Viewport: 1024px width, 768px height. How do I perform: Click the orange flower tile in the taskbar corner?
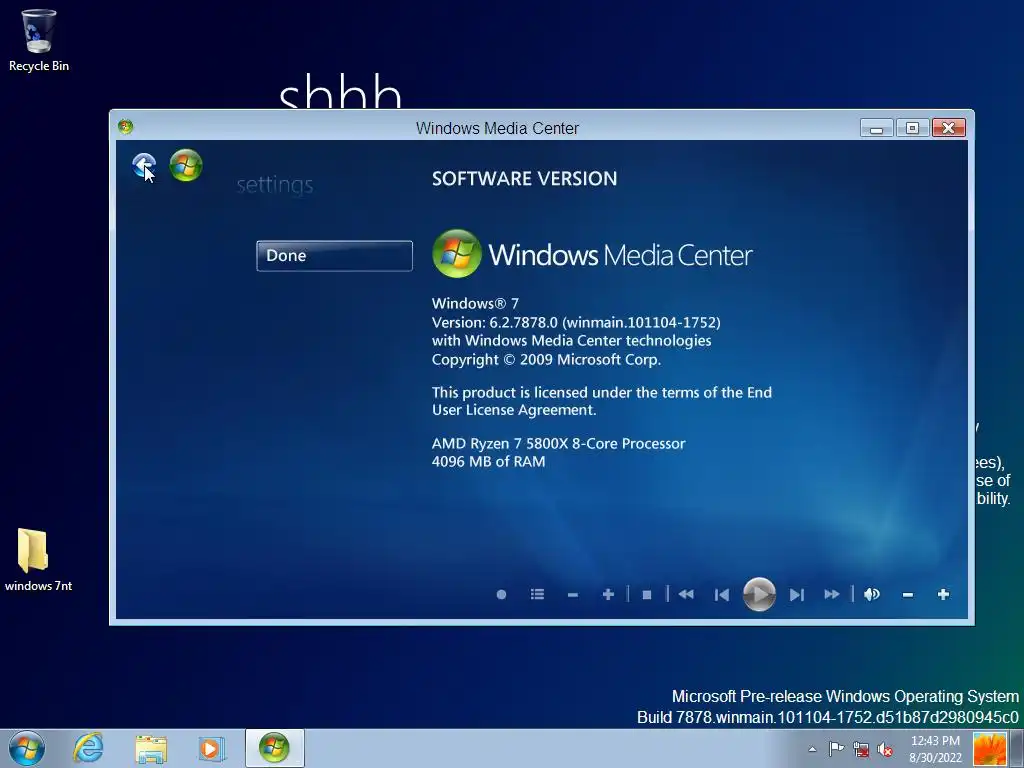point(989,749)
